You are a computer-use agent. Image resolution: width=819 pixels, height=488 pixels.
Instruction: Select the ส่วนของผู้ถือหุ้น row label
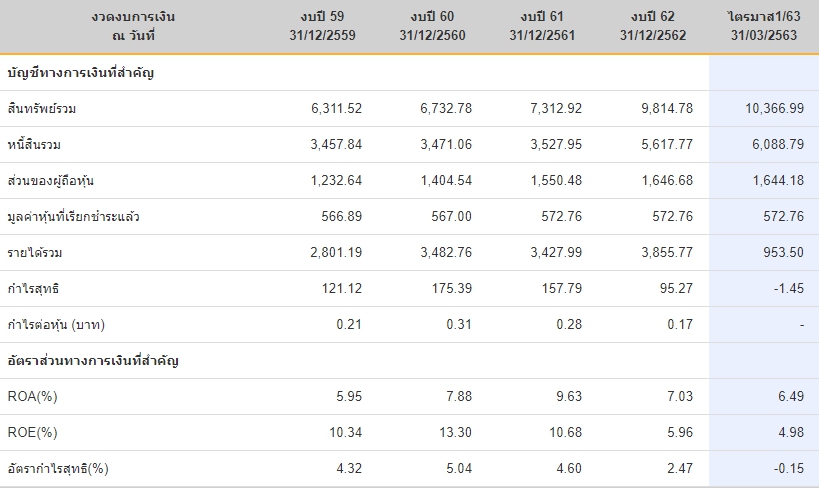tap(50, 181)
